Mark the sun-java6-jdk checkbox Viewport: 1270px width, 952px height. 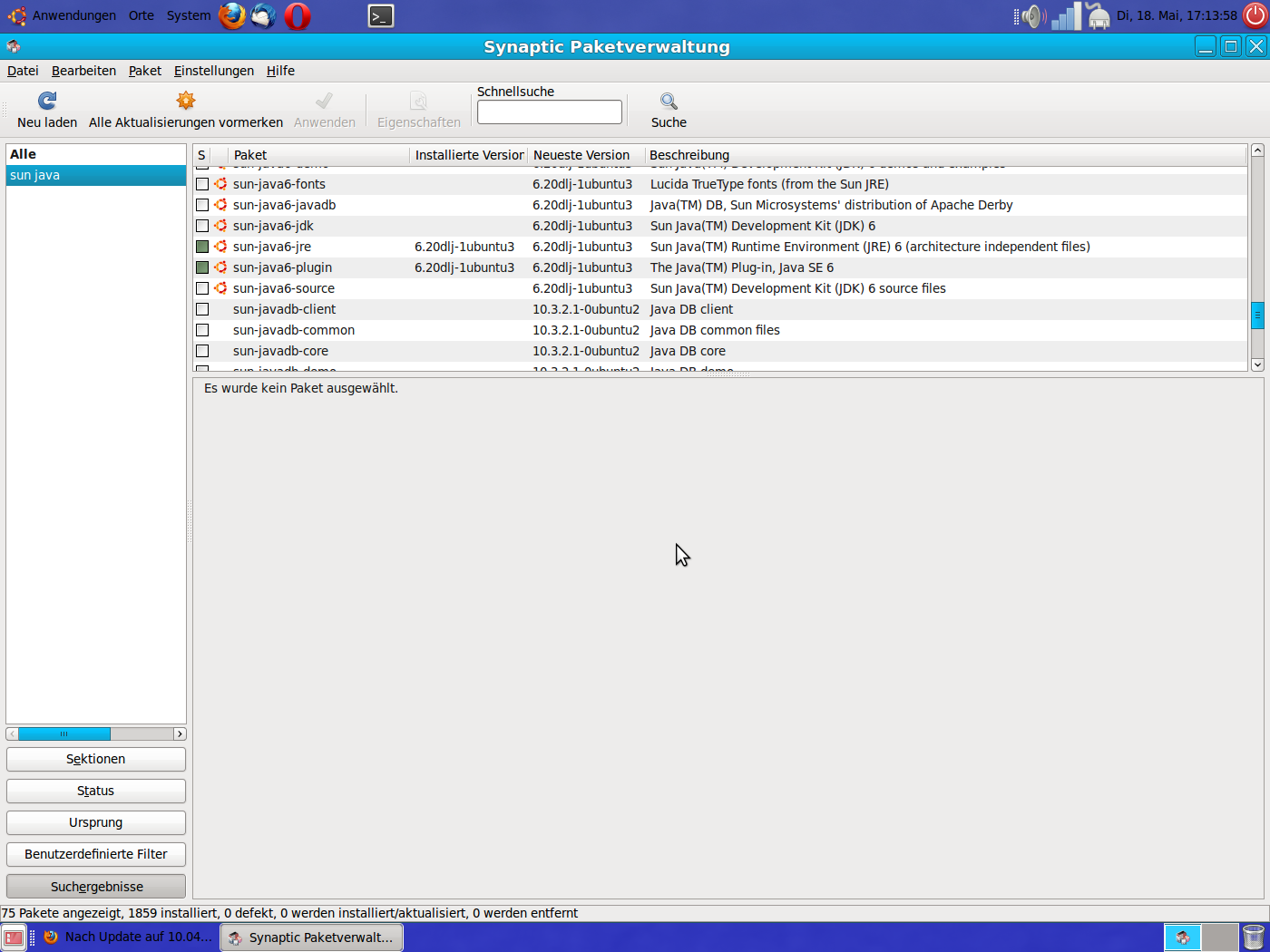202,226
